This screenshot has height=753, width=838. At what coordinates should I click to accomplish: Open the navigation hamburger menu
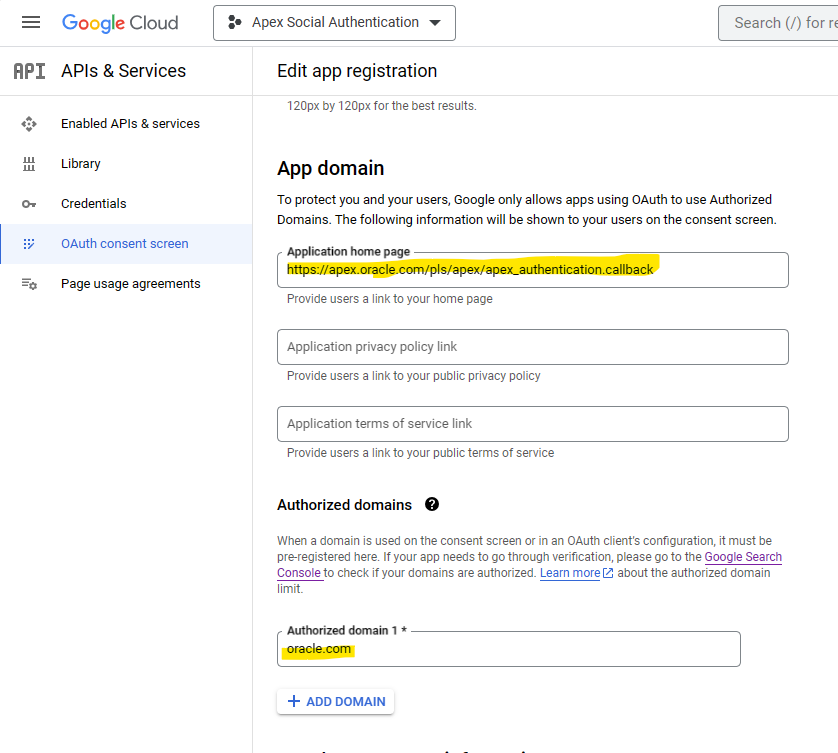[30, 22]
